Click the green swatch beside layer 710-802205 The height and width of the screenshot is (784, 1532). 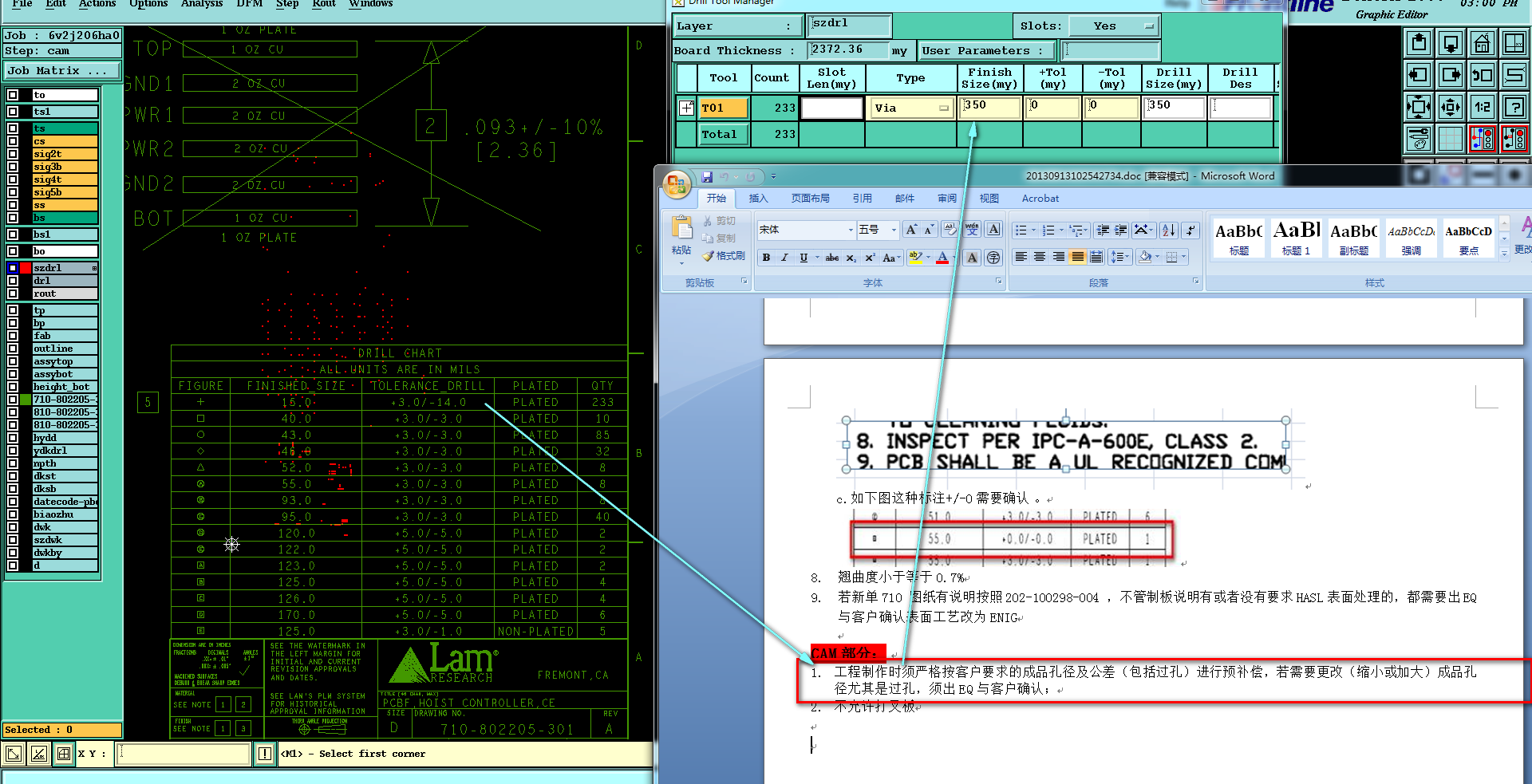[x=26, y=400]
